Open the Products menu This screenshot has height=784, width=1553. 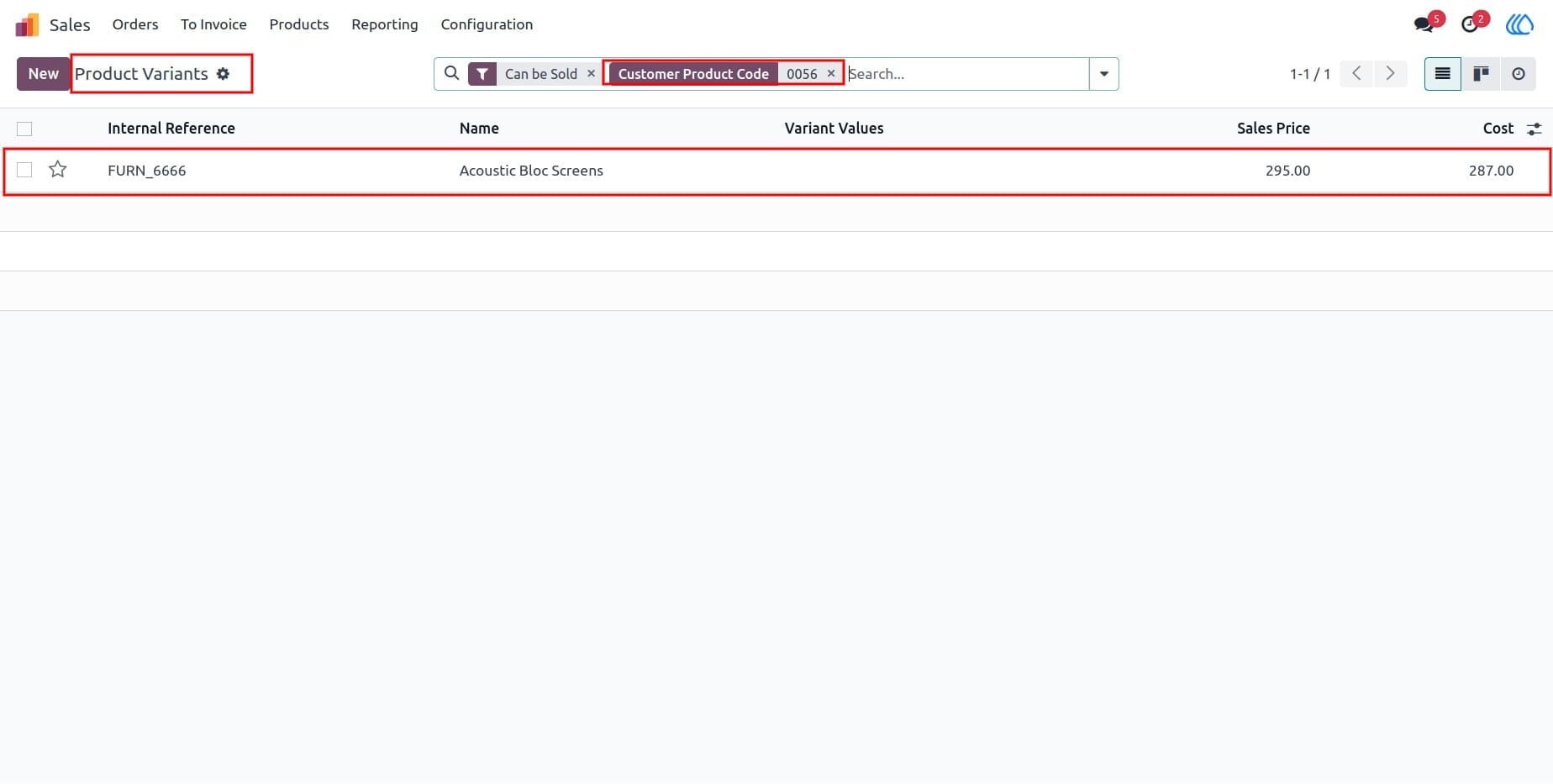(x=299, y=24)
